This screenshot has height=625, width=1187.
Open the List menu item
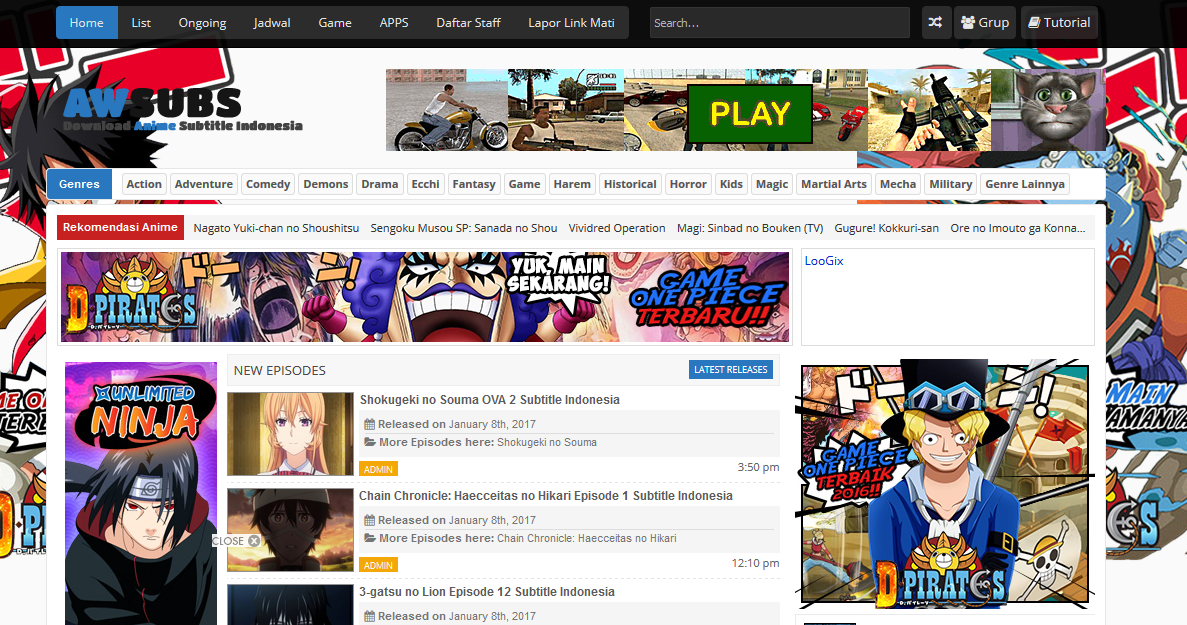point(141,23)
